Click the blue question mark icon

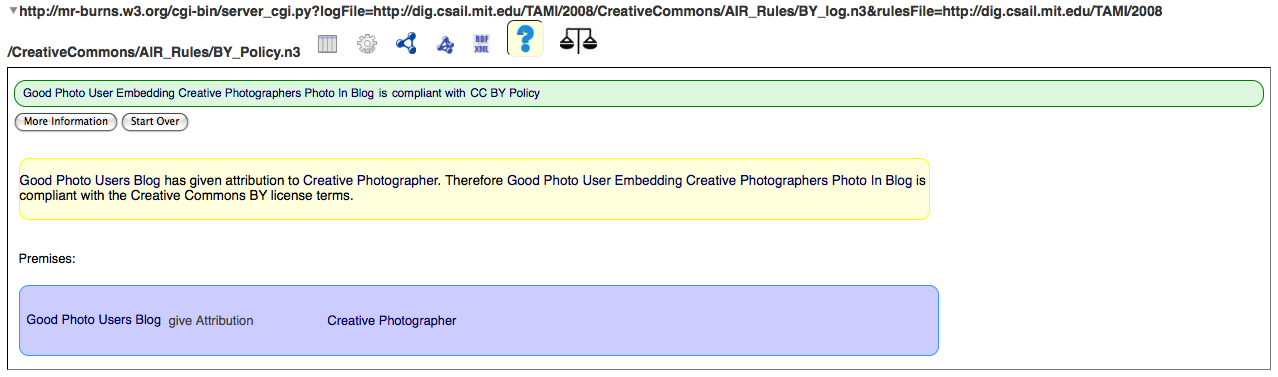point(525,38)
